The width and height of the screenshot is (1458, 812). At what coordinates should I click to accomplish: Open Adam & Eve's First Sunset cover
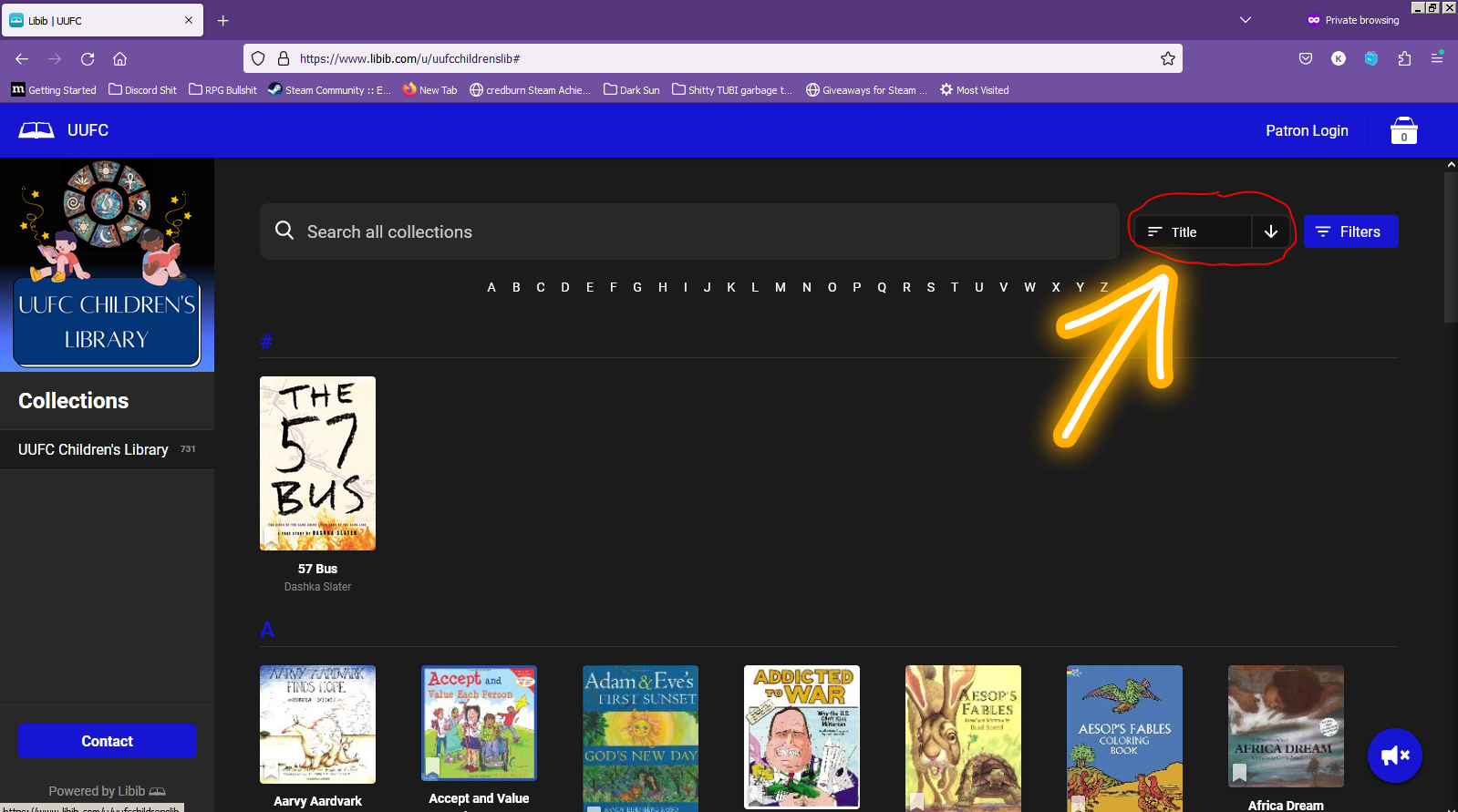pyautogui.click(x=640, y=738)
